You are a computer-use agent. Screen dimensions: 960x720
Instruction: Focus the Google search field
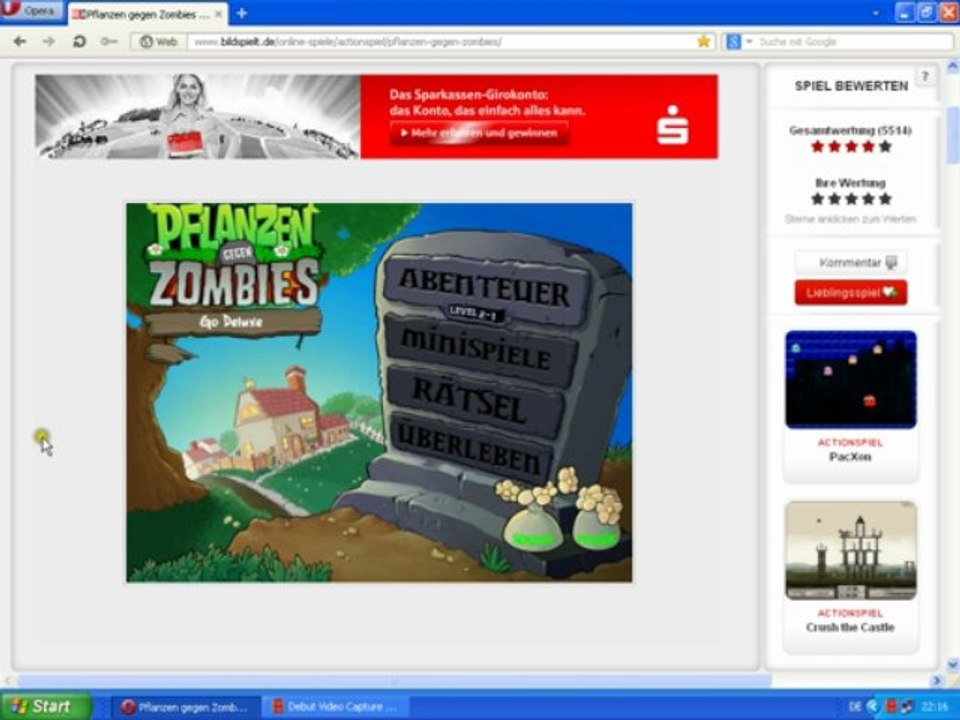pyautogui.click(x=854, y=42)
